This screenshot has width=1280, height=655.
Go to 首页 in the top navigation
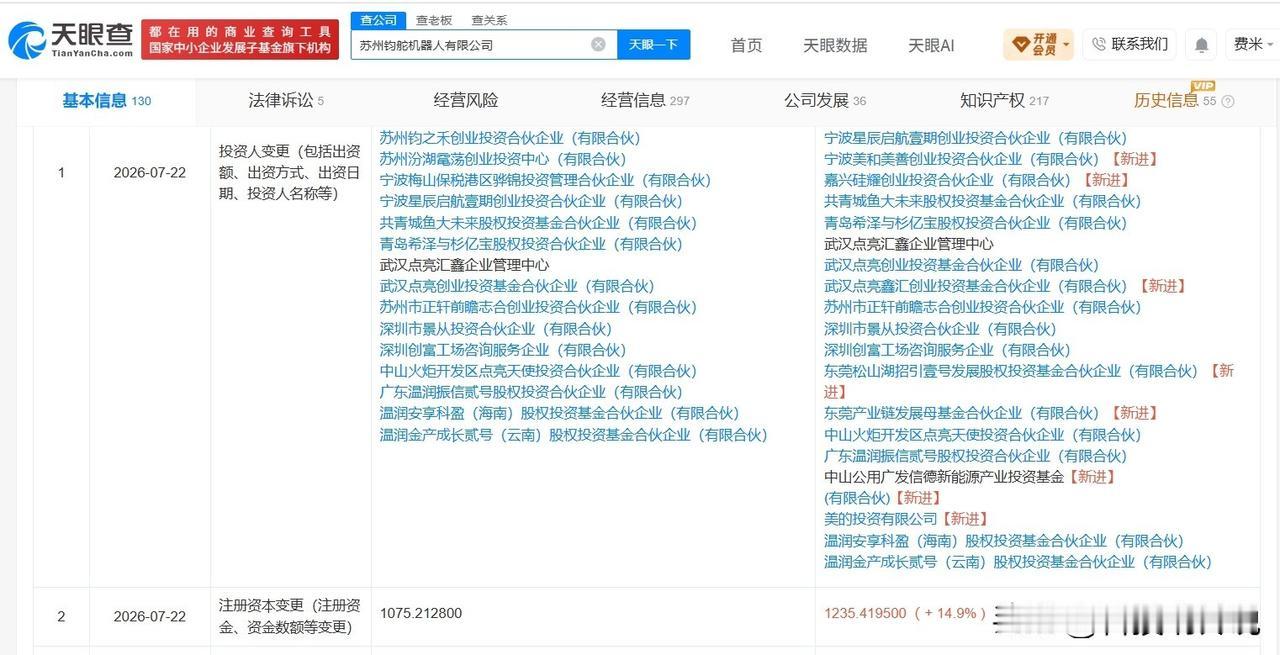pyautogui.click(x=746, y=45)
